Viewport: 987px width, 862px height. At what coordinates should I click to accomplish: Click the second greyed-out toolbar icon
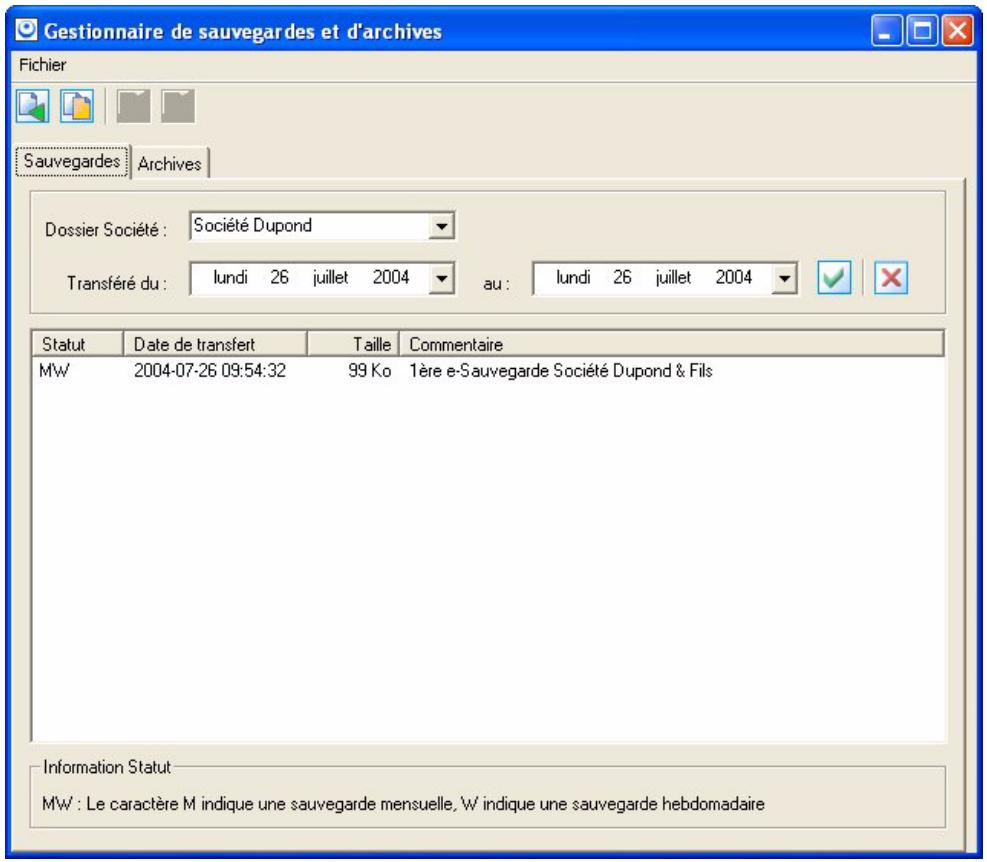[178, 106]
